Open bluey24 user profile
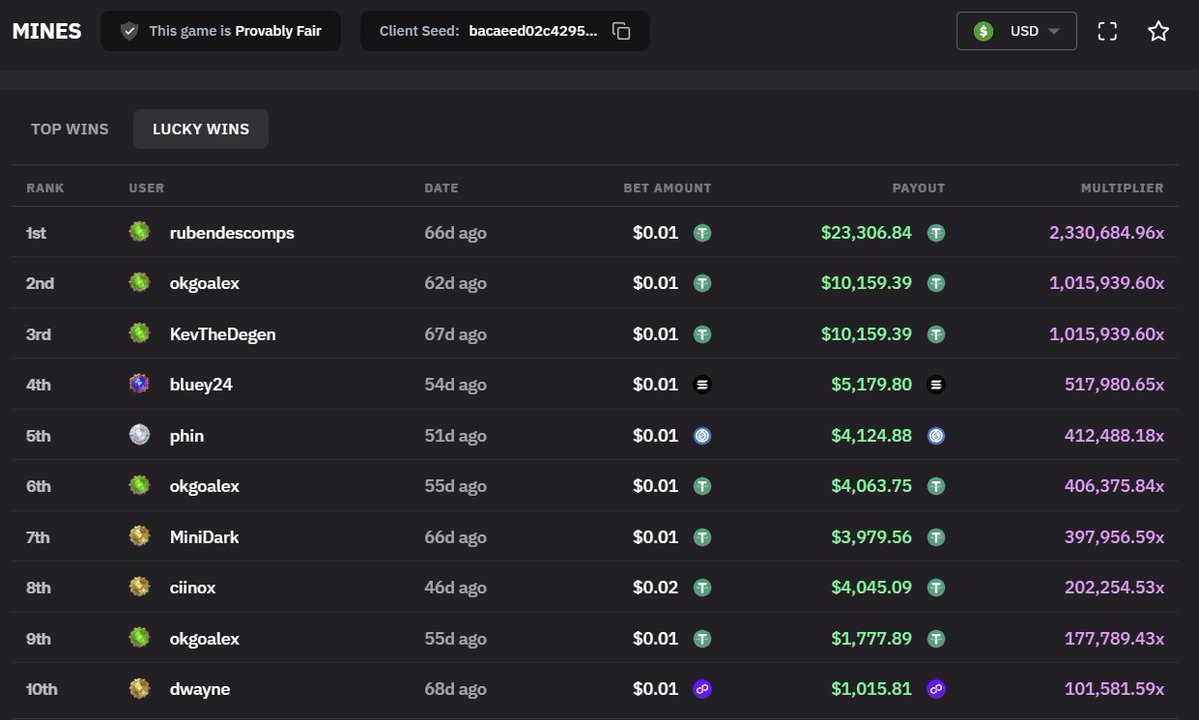1199x720 pixels. click(x=201, y=384)
